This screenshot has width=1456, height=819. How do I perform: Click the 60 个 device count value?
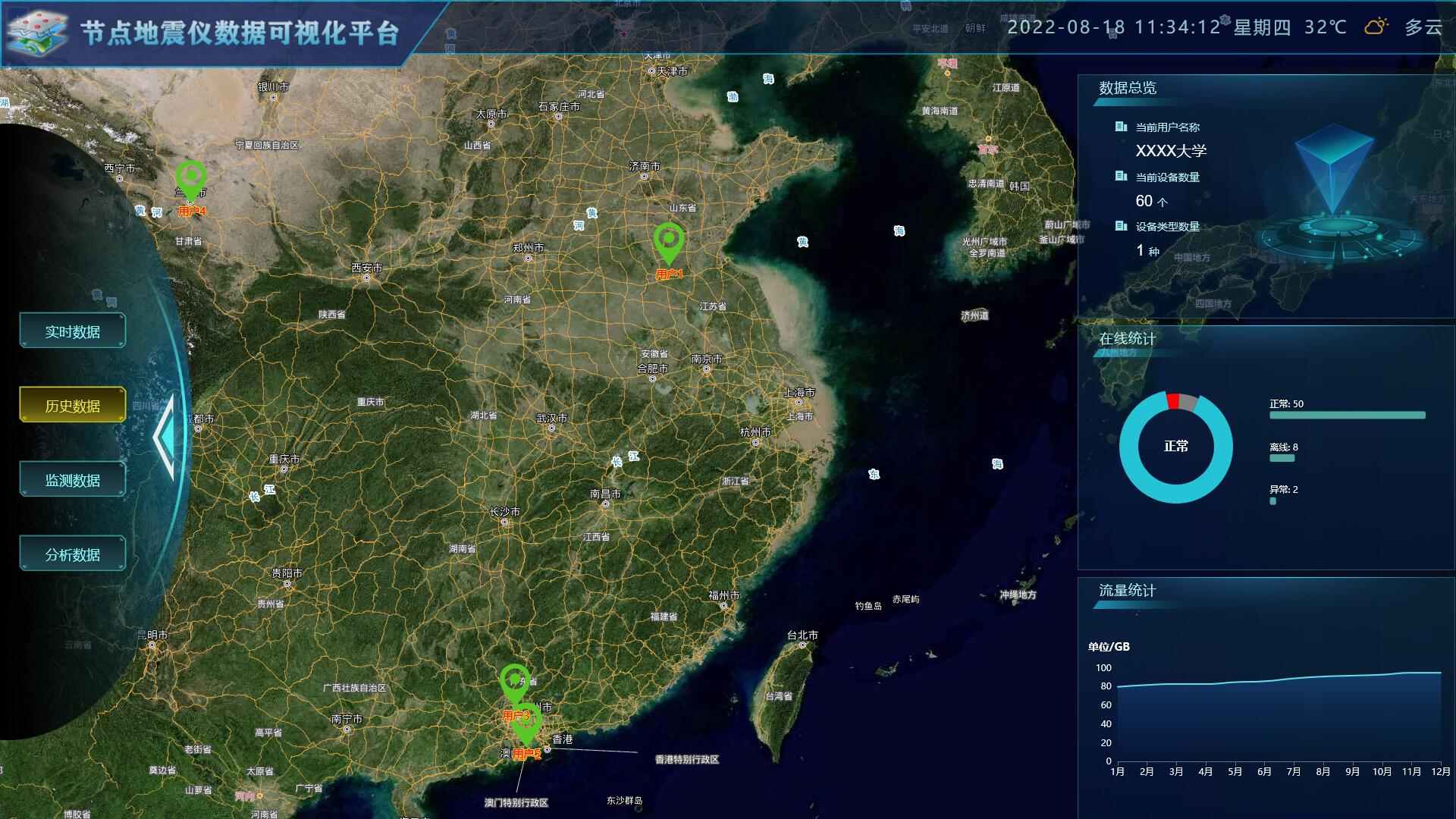tap(1151, 201)
